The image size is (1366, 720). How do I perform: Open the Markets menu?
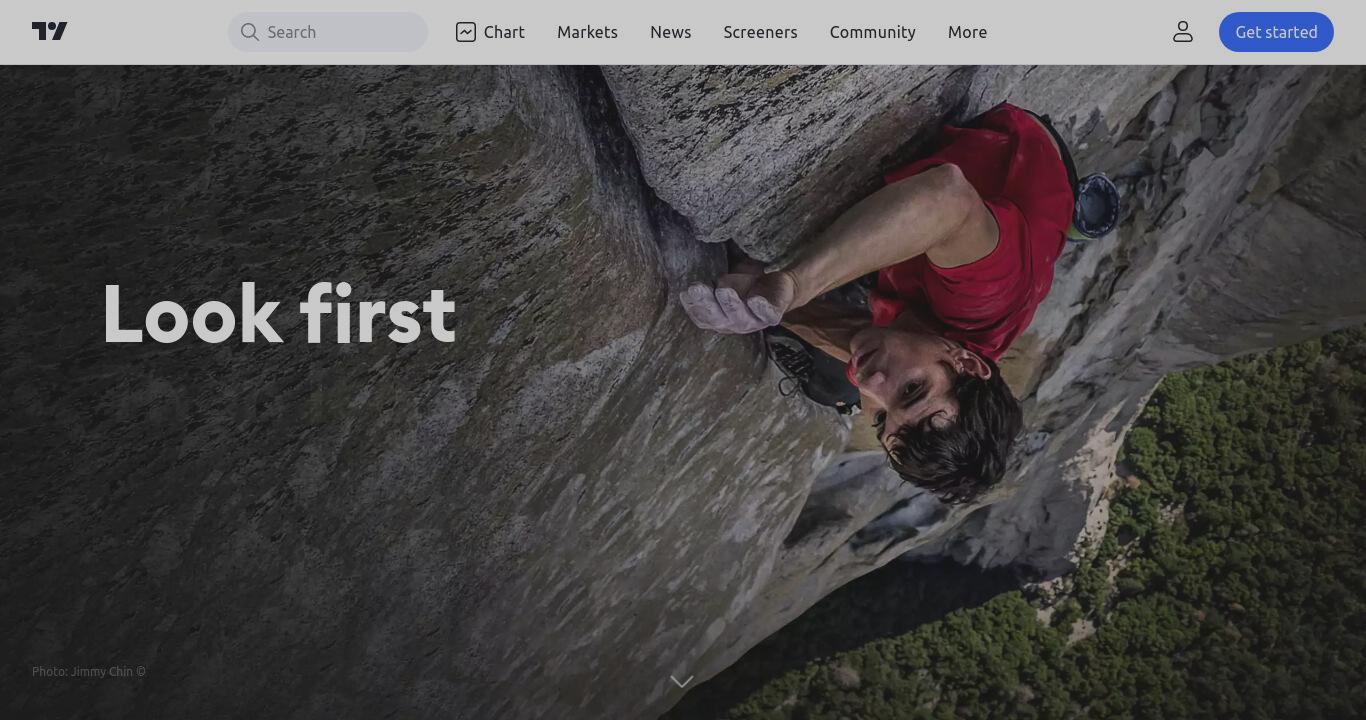pyautogui.click(x=587, y=32)
